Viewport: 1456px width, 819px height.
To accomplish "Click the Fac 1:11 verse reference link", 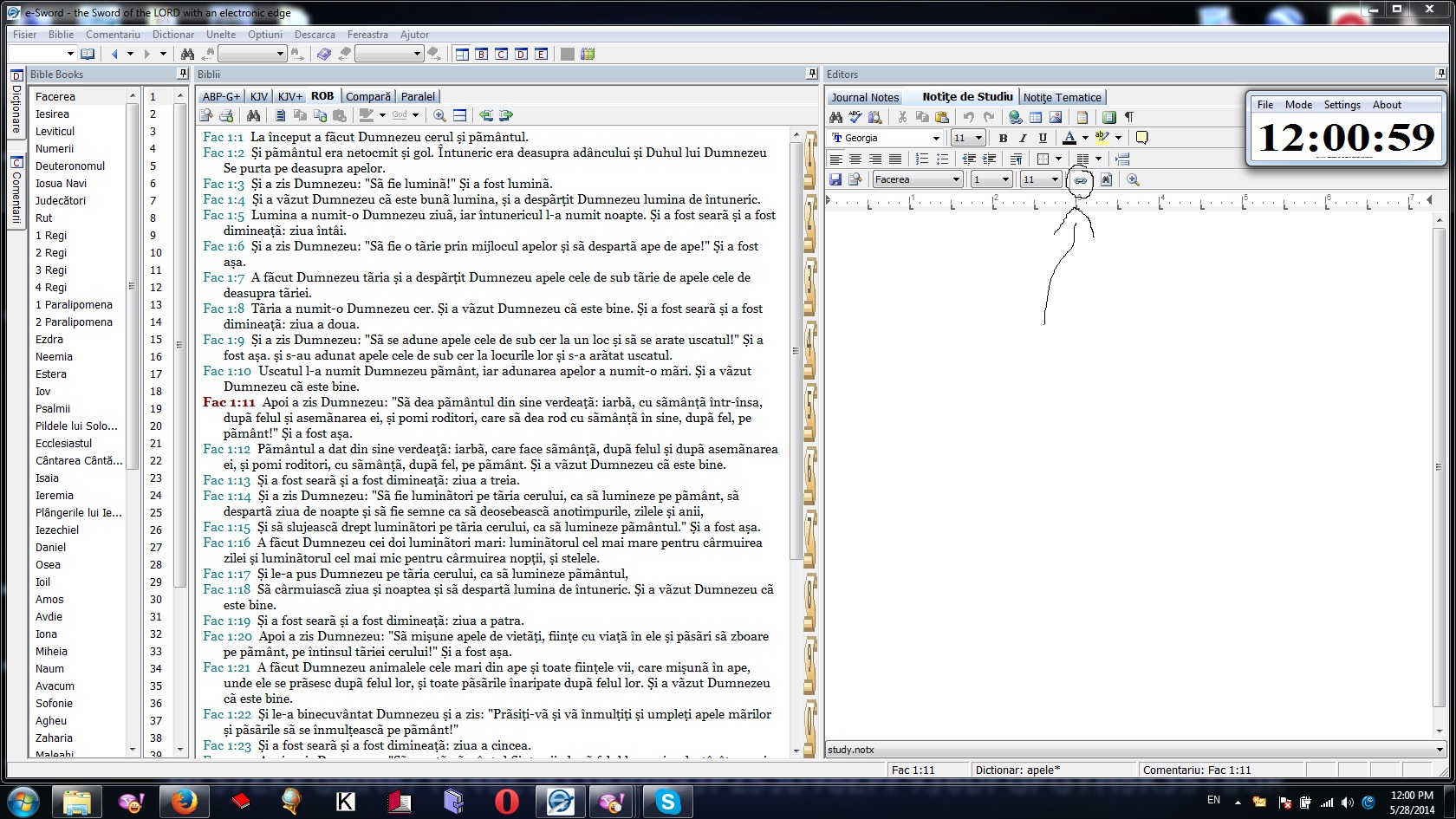I will pos(229,402).
